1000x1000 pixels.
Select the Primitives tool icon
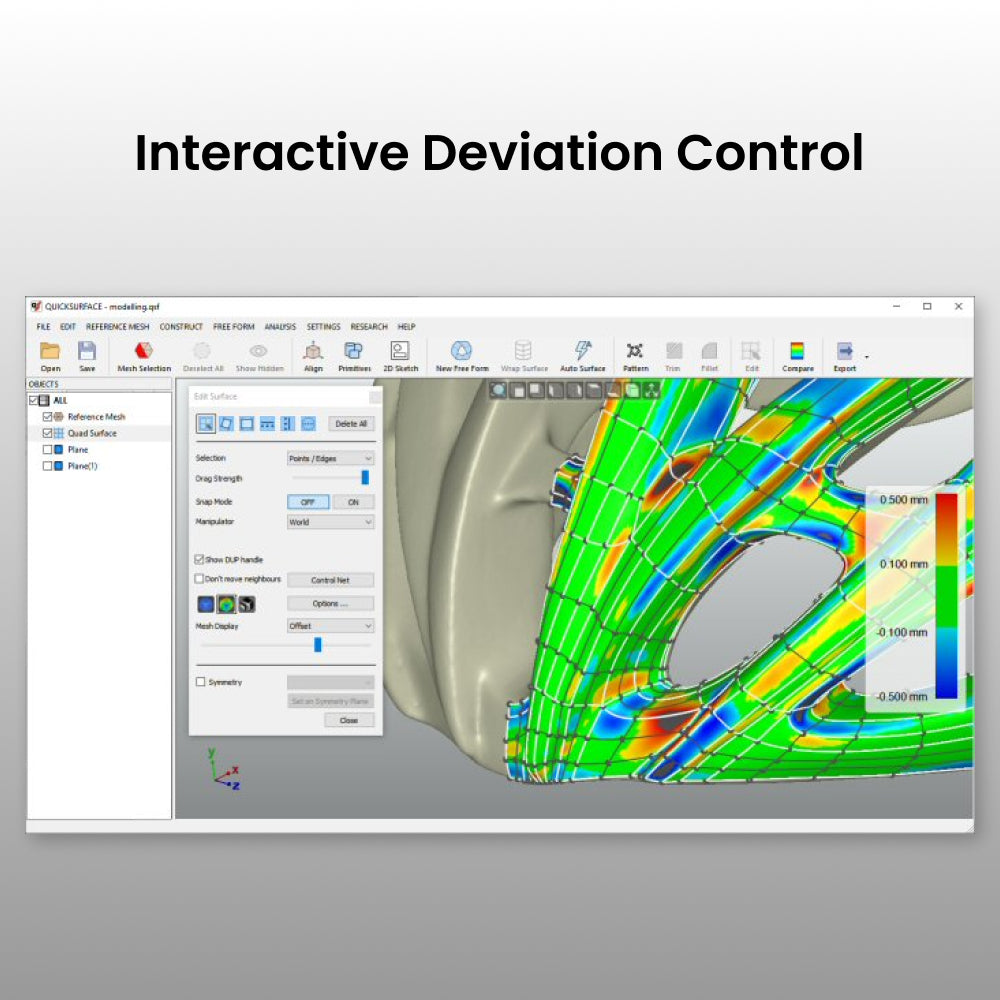click(354, 352)
